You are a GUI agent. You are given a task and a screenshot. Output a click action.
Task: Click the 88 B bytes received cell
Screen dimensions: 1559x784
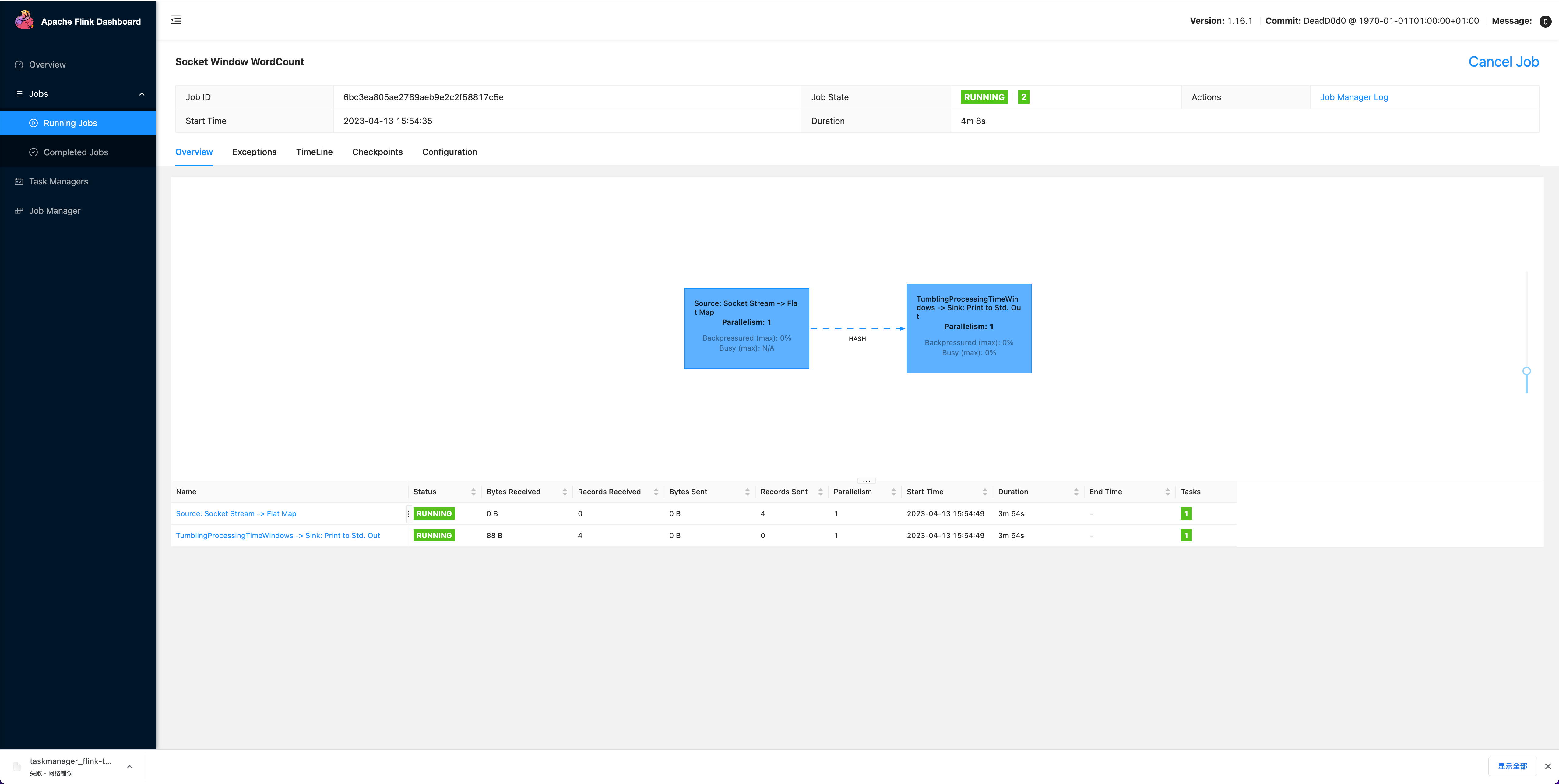tap(494, 535)
